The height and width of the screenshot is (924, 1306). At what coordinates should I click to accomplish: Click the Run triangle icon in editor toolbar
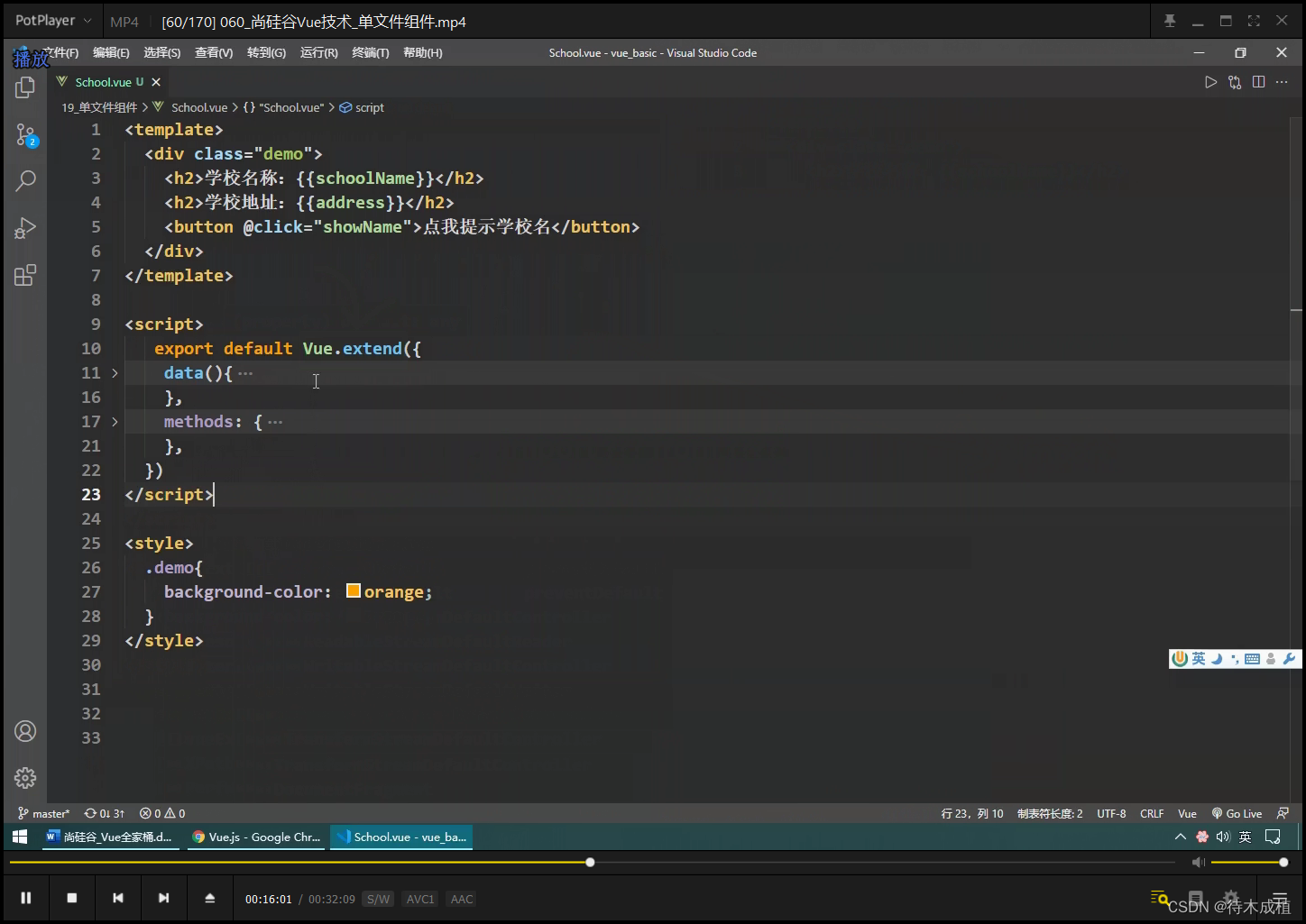1210,82
